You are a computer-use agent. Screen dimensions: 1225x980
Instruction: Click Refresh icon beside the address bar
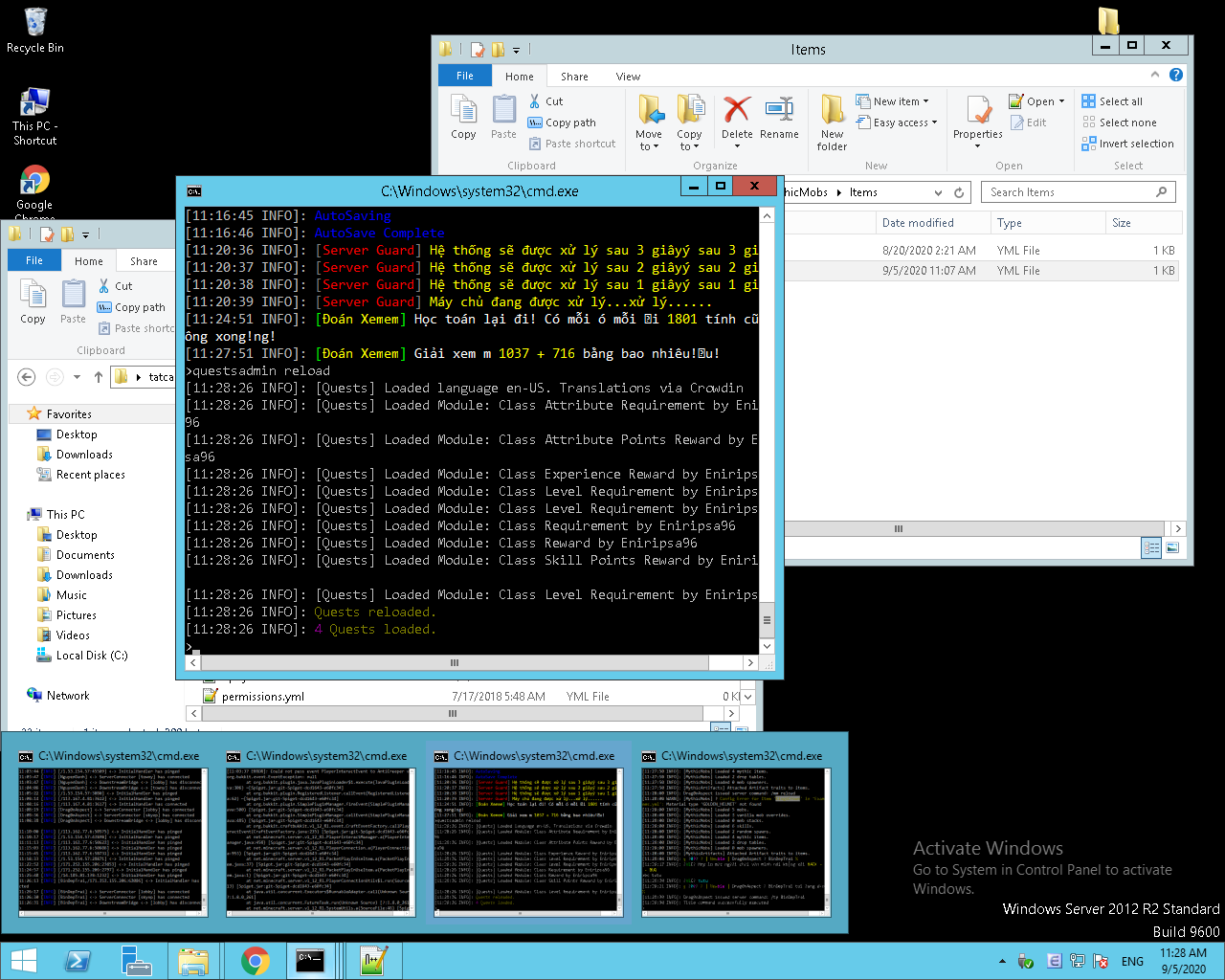959,192
